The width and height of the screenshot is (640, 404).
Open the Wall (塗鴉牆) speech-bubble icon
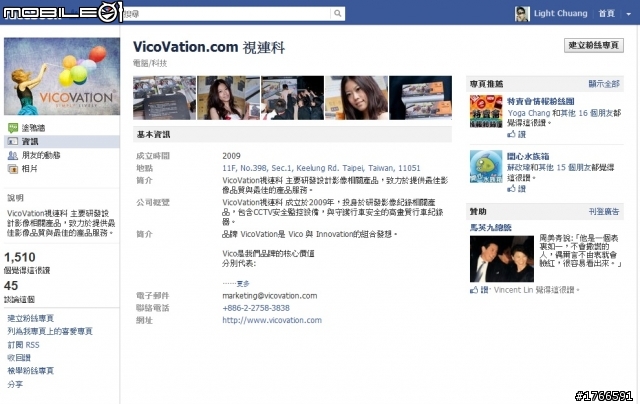click(x=13, y=128)
